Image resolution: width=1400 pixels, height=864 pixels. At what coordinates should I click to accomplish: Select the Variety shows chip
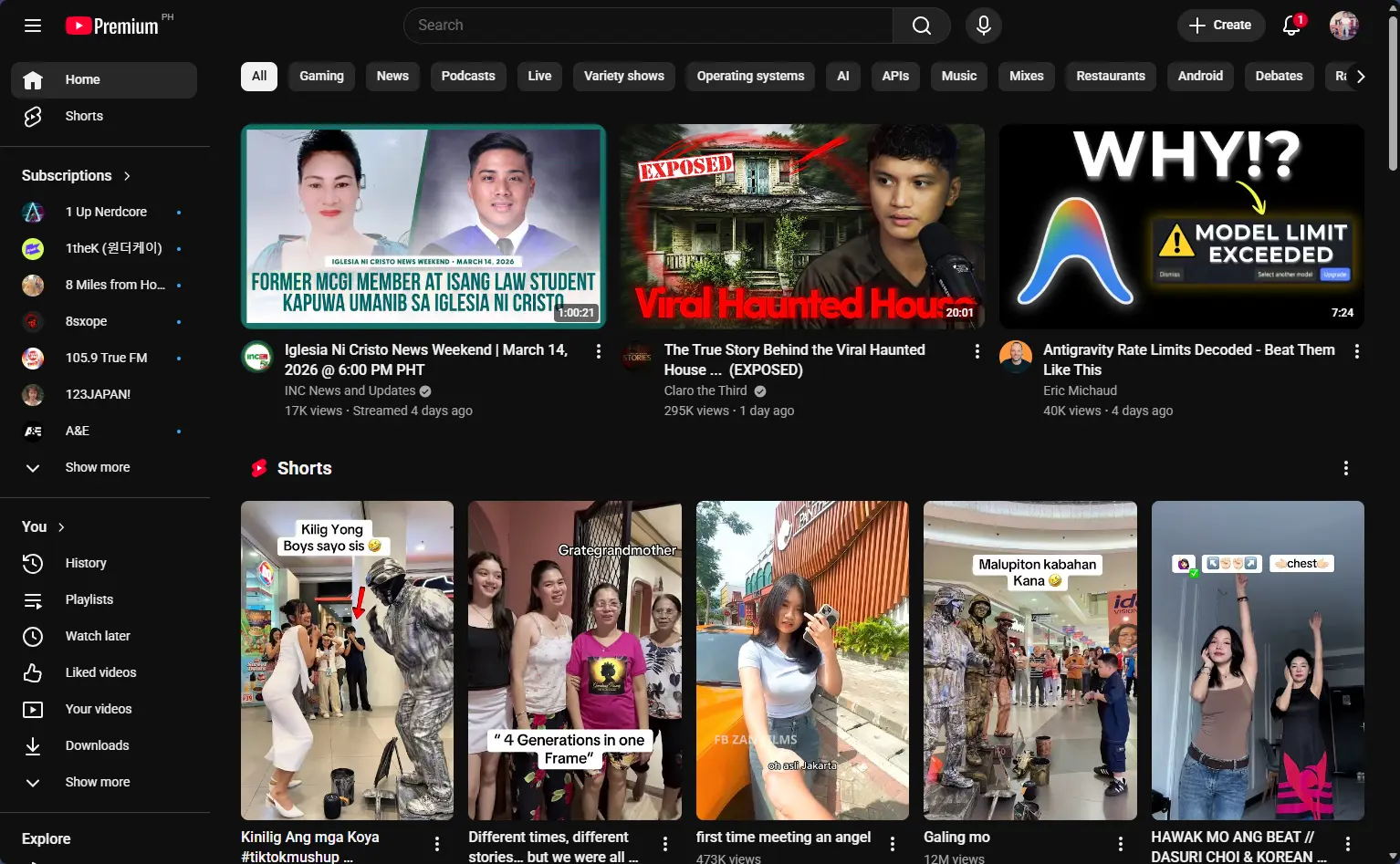point(624,76)
